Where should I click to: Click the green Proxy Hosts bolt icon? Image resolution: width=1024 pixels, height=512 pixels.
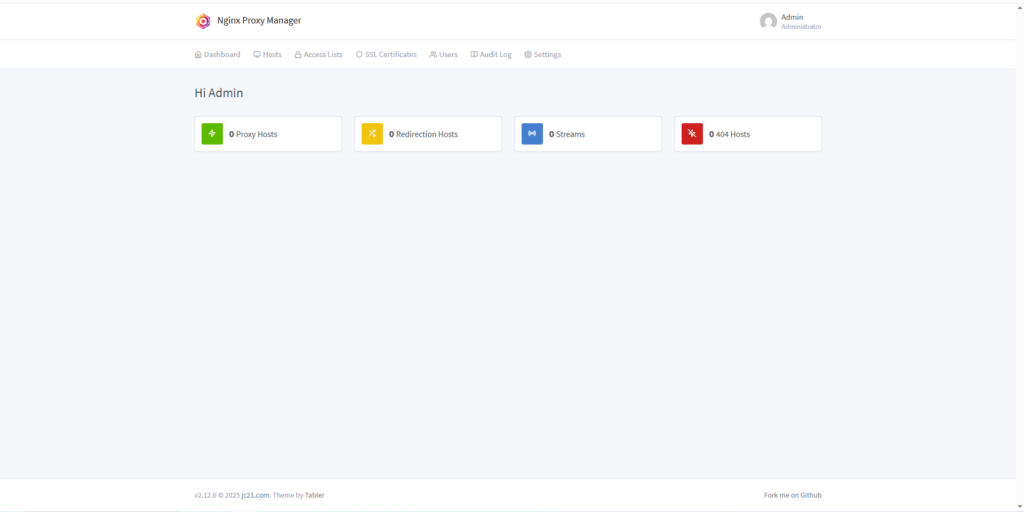click(212, 134)
